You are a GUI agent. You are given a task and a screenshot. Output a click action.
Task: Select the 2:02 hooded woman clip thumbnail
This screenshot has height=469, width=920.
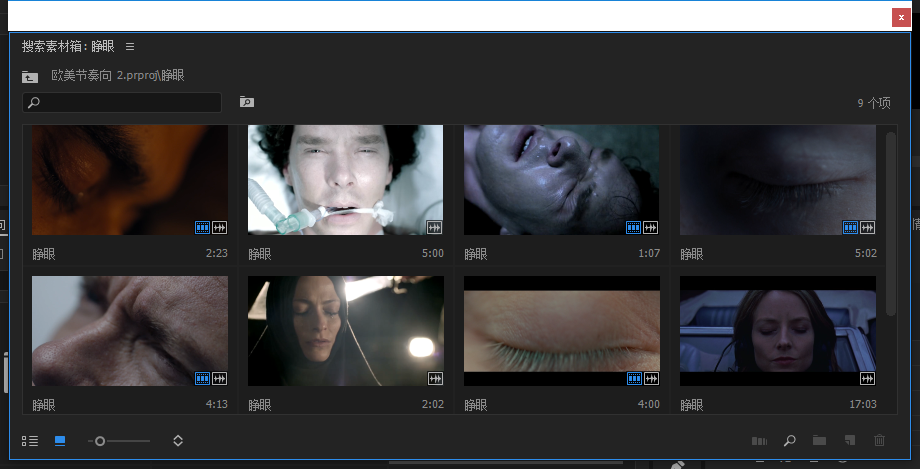pos(346,331)
